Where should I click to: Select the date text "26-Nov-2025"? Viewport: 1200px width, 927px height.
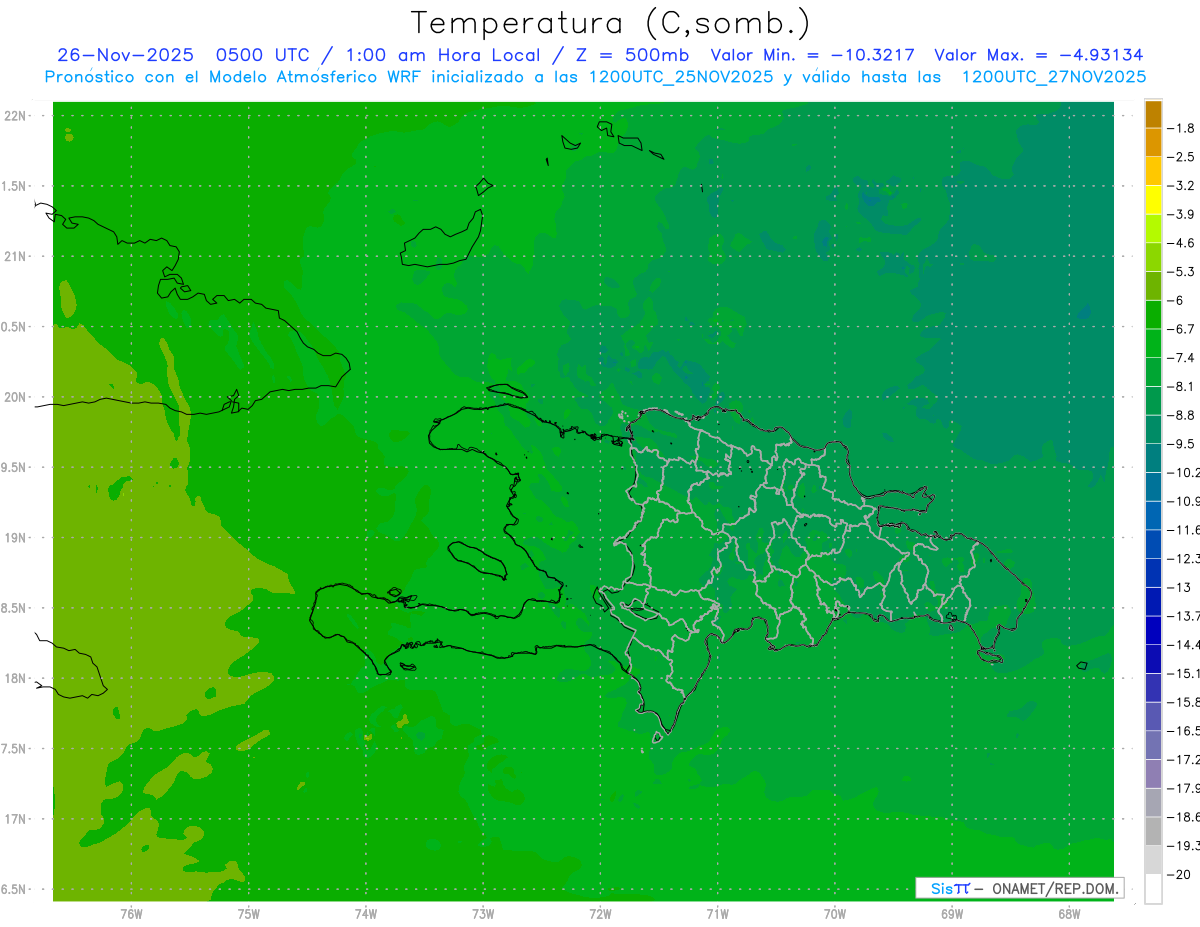click(125, 55)
